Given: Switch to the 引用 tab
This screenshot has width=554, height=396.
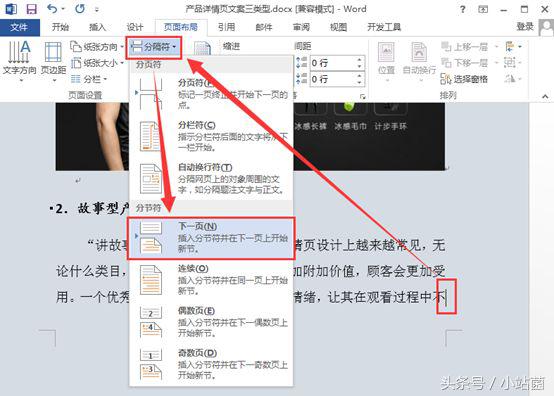Looking at the screenshot, I should coord(226,27).
